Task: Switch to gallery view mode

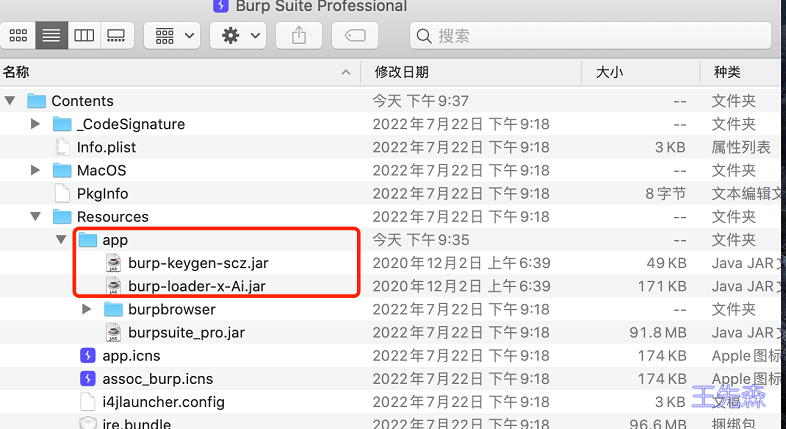Action: [x=116, y=36]
